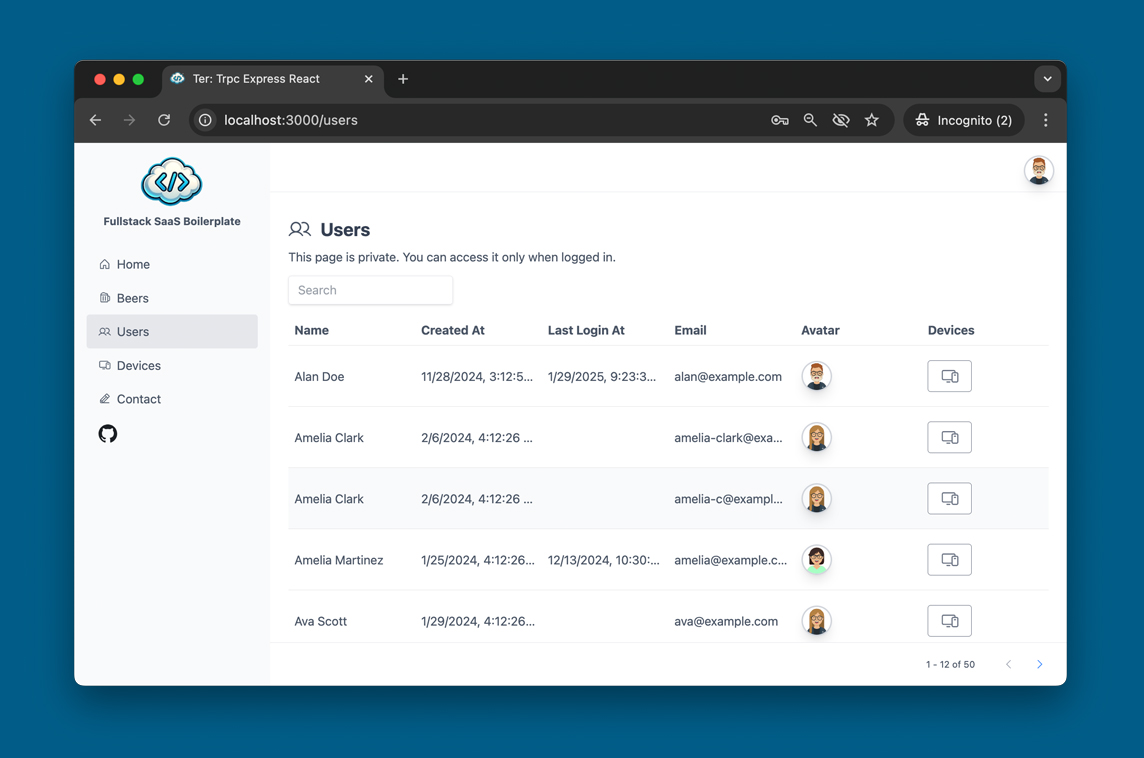This screenshot has height=758, width=1144.
Task: Navigate to Contact in sidebar
Action: coord(172,399)
